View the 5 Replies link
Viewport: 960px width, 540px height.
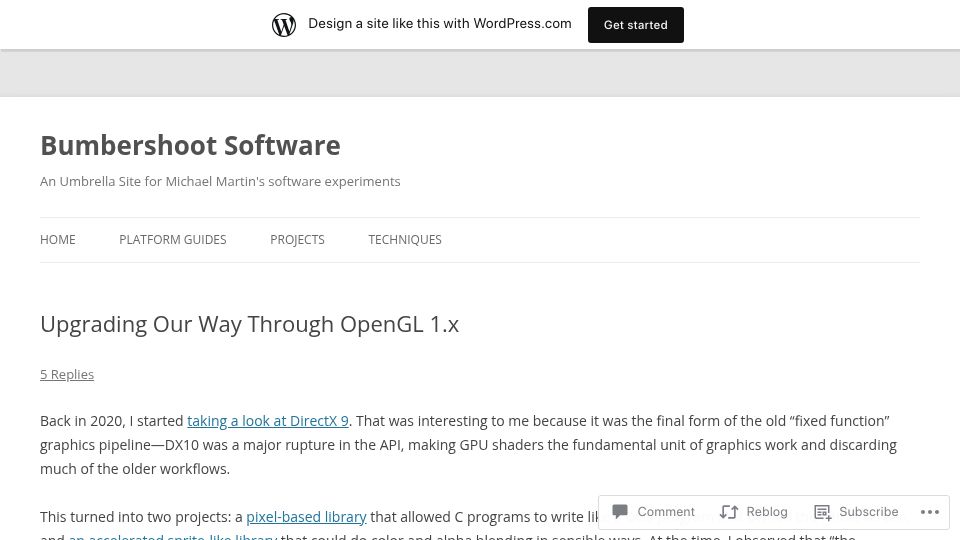67,374
